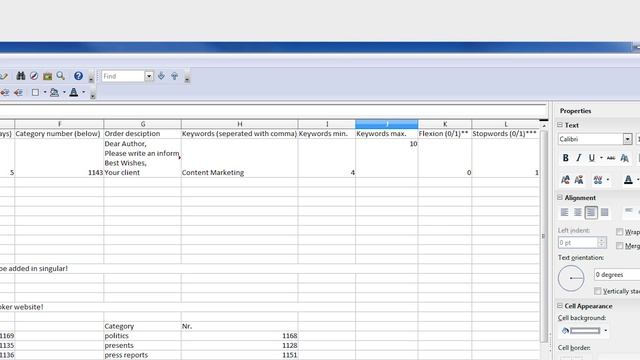Align text right in Alignment section
640x360 pixels.
pos(591,212)
